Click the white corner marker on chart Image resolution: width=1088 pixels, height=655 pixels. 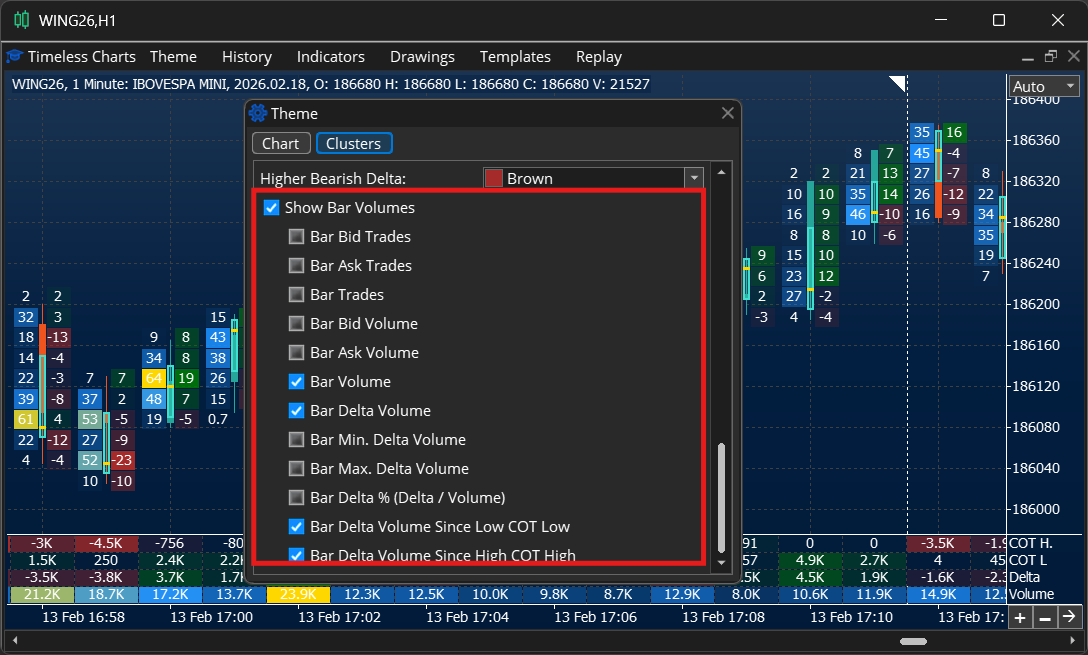click(x=897, y=83)
